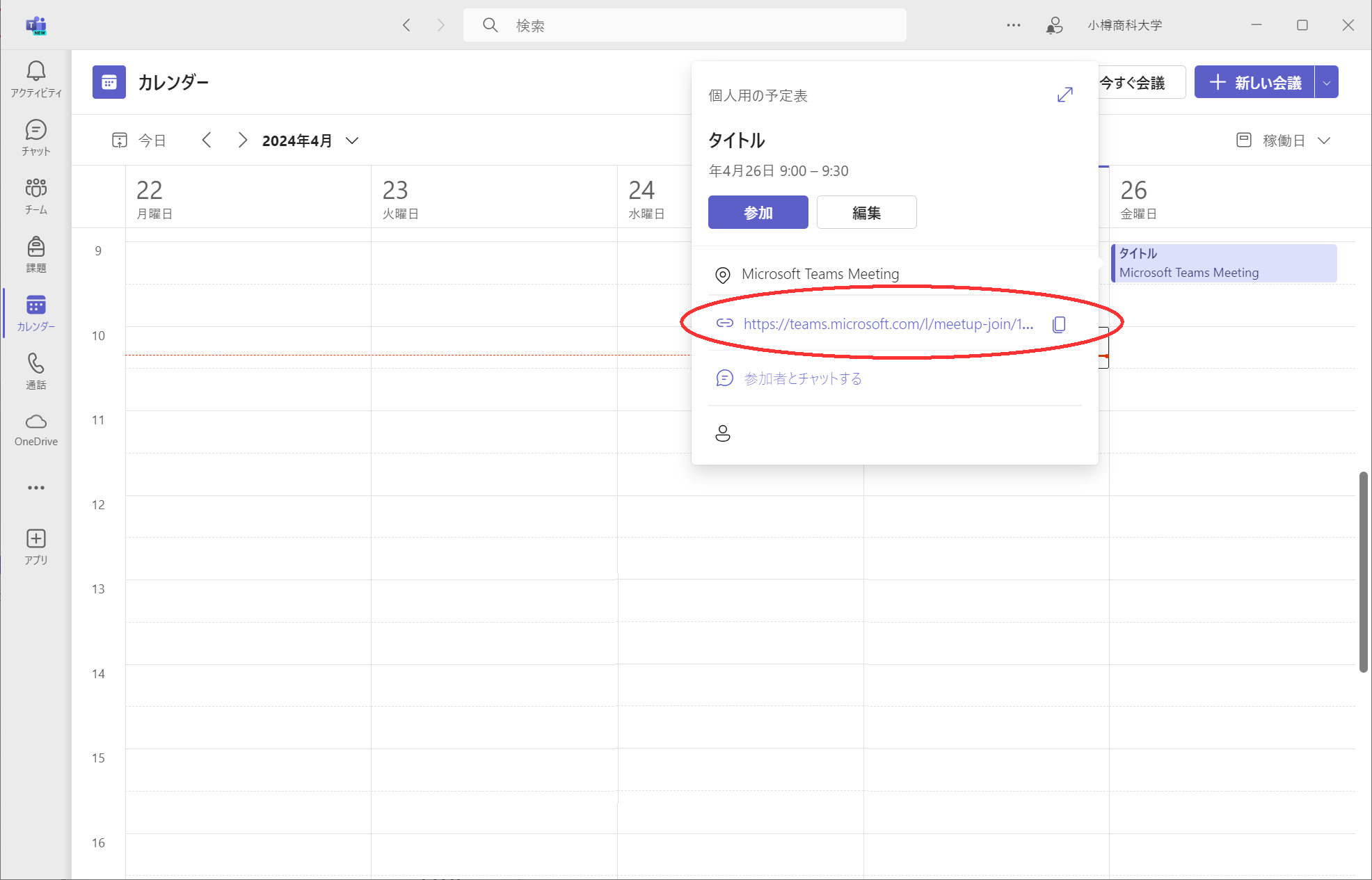
Task: Expand the 新しい会議 dropdown arrow
Action: (1327, 83)
